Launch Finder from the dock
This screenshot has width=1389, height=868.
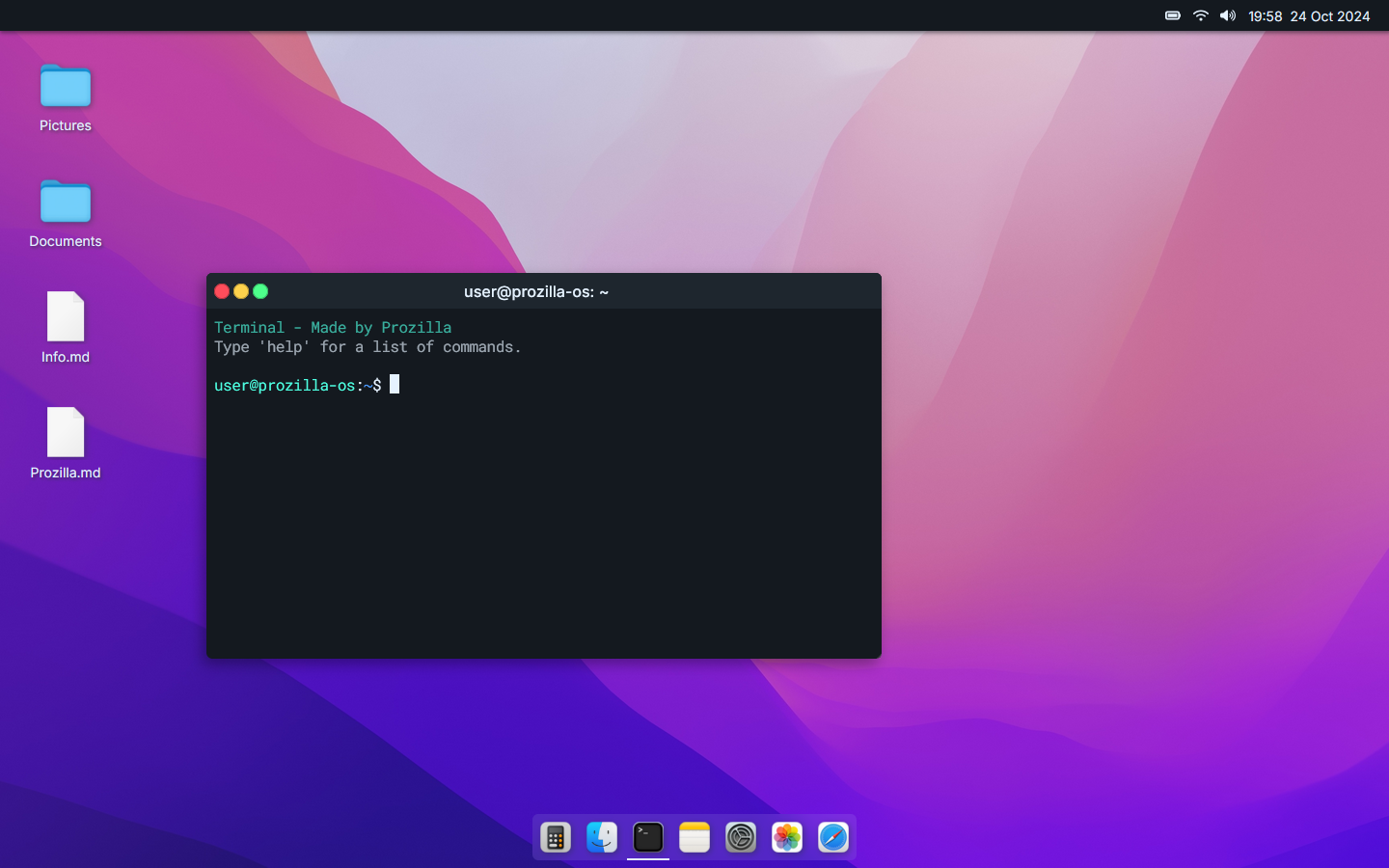(602, 837)
